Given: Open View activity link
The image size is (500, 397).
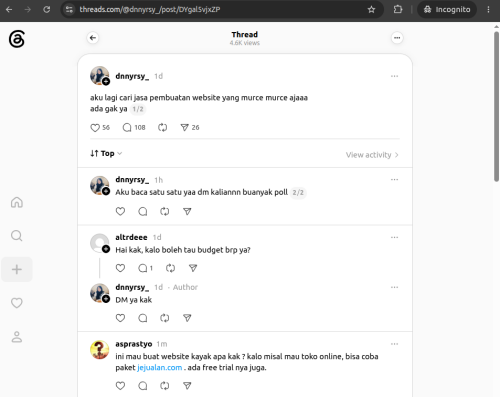Looking at the screenshot, I should [372, 155].
